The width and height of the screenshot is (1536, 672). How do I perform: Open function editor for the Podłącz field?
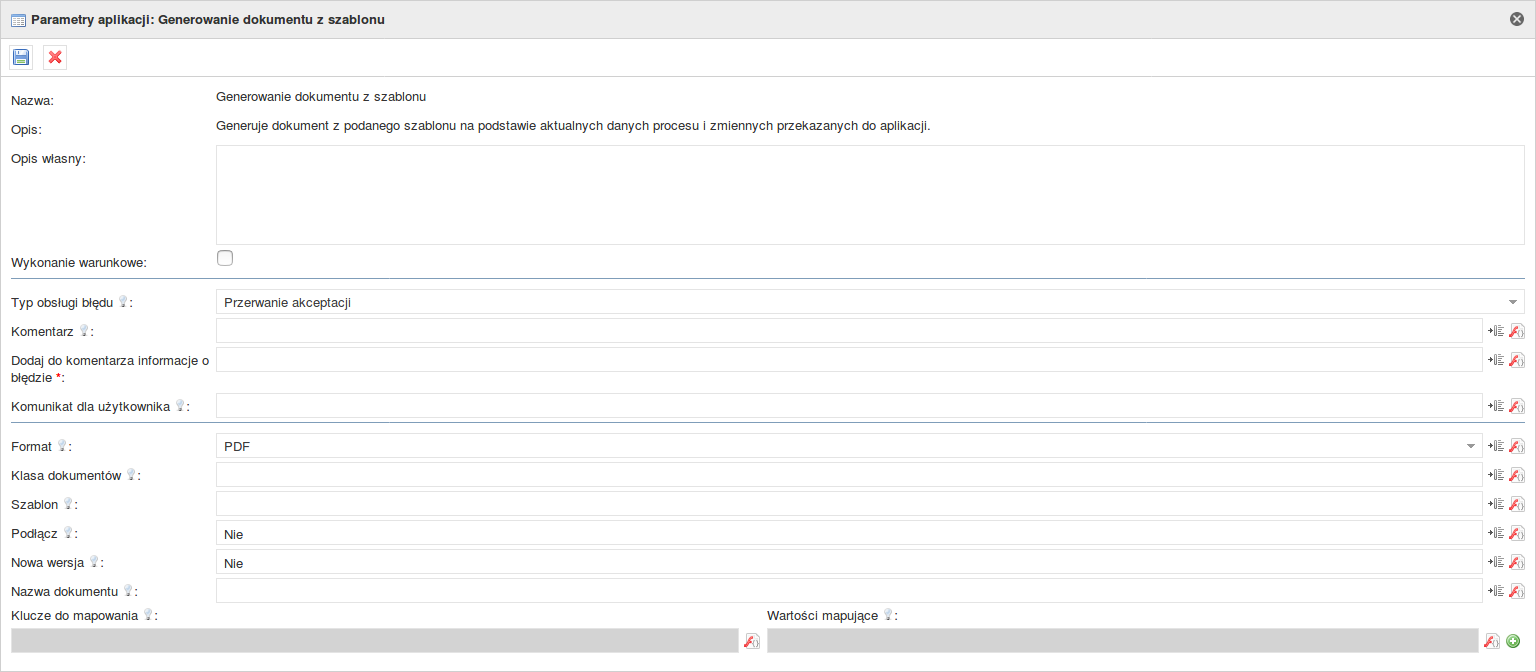[x=1516, y=533]
